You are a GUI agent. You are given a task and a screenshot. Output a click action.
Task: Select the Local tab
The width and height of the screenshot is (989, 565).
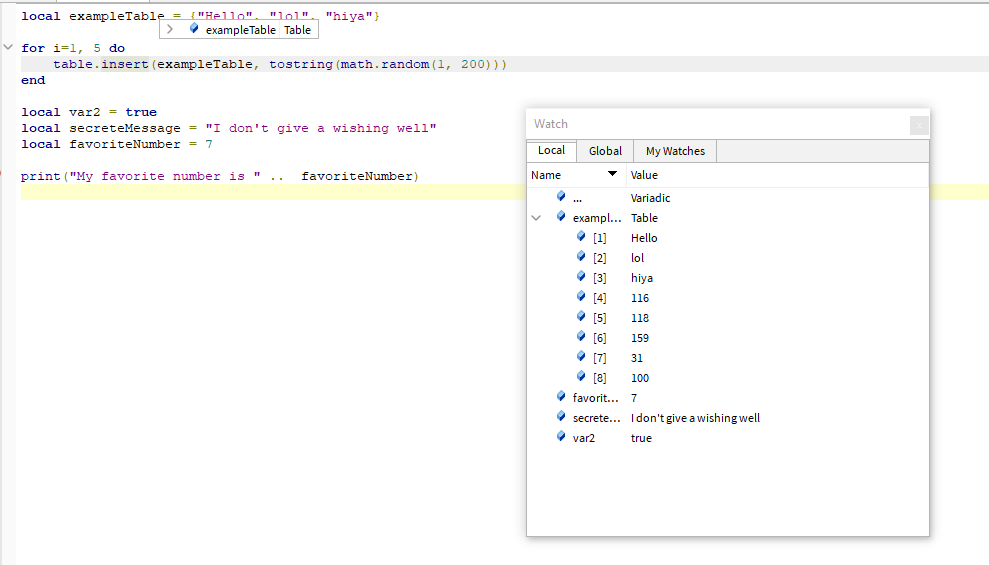pyautogui.click(x=551, y=151)
